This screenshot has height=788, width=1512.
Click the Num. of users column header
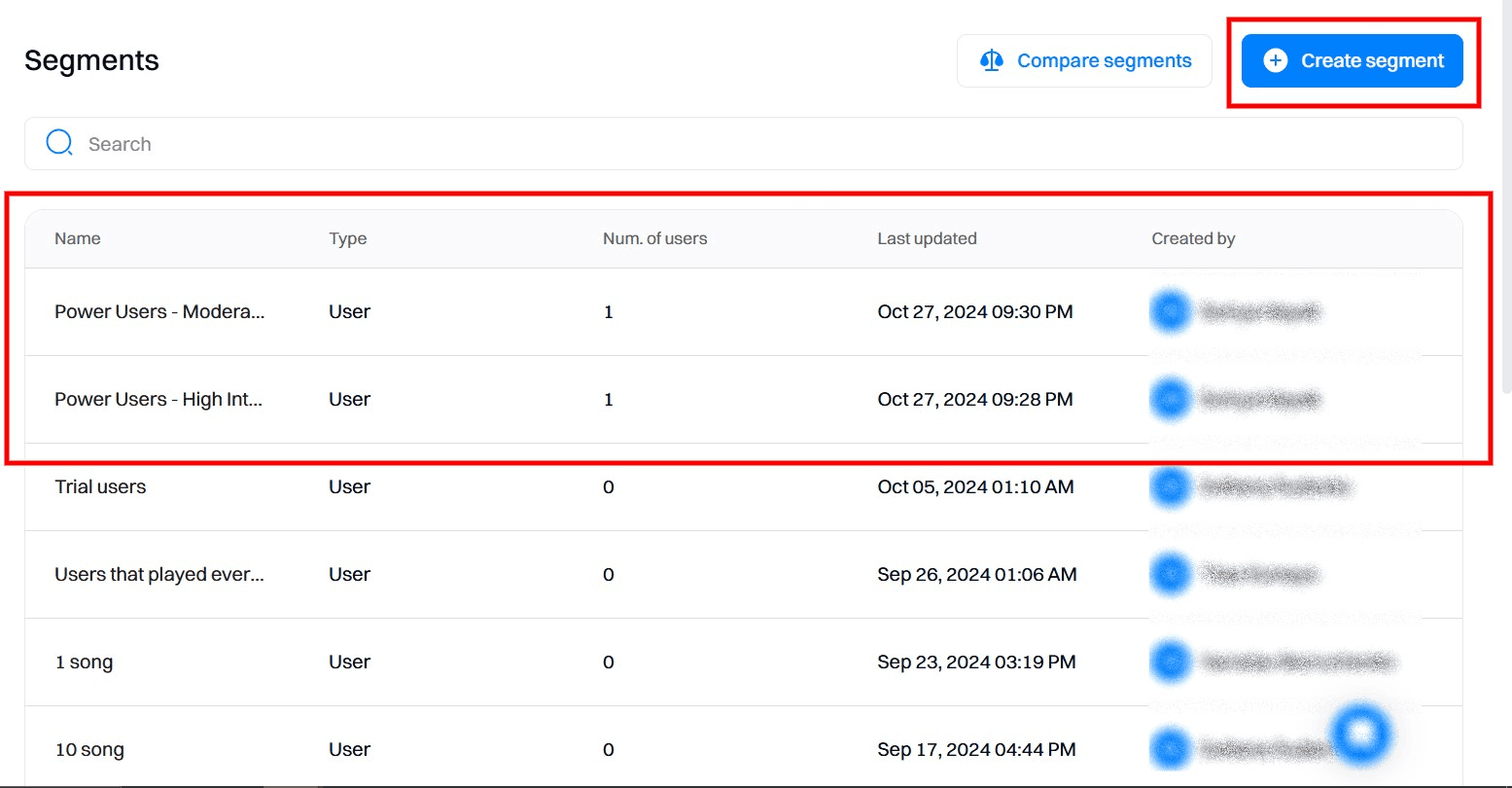click(x=654, y=237)
